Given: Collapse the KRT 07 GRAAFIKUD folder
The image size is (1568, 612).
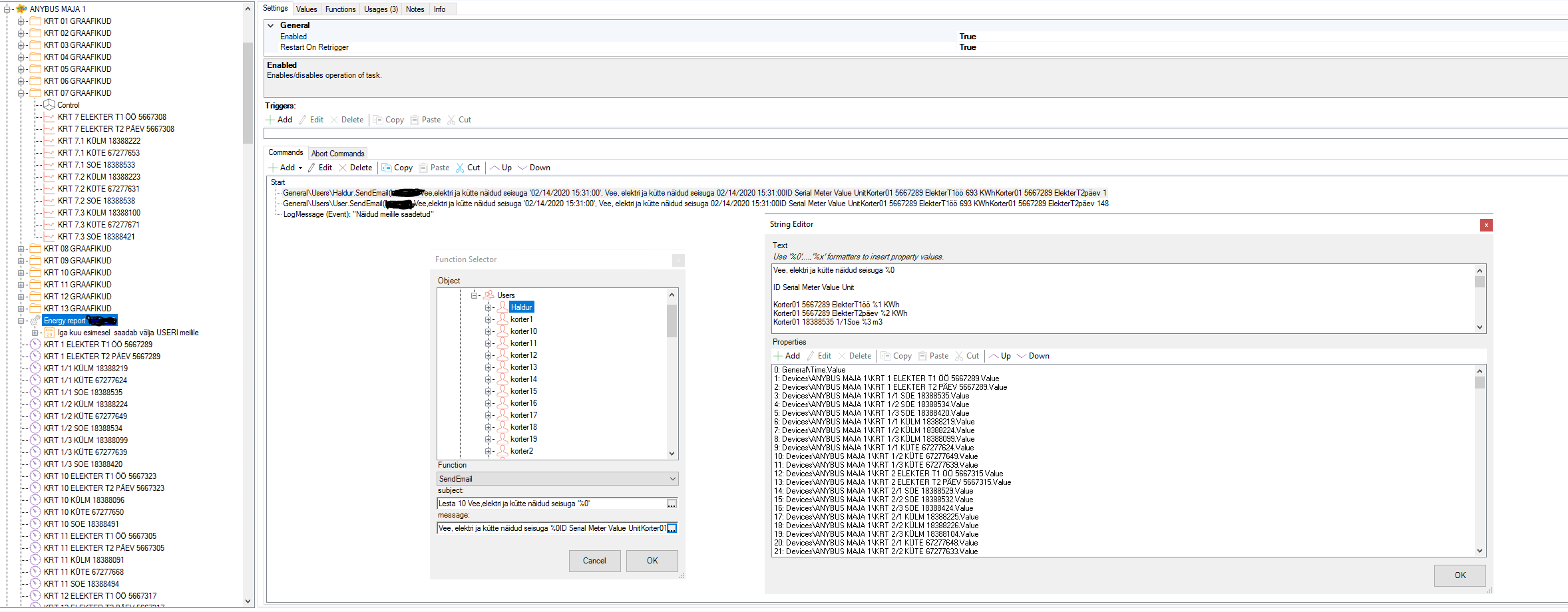Looking at the screenshot, I should [21, 93].
